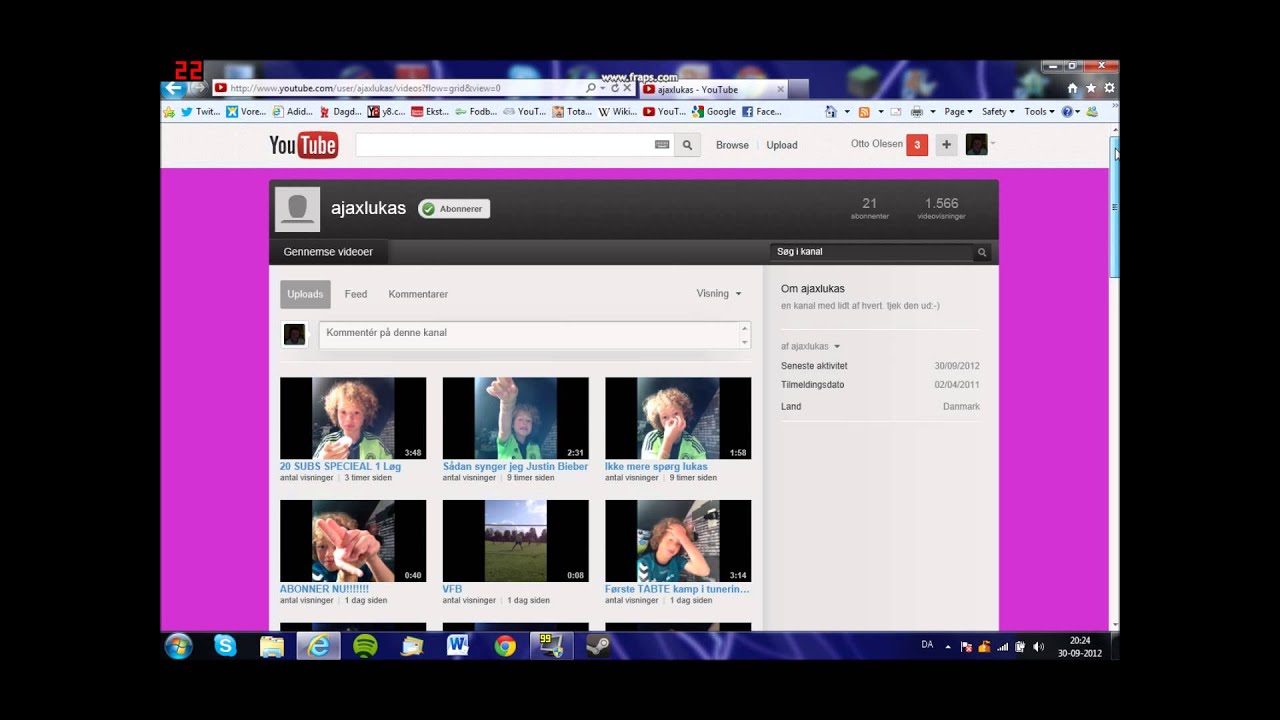Open the account avatar in the header
This screenshot has height=720, width=1280.
point(976,145)
